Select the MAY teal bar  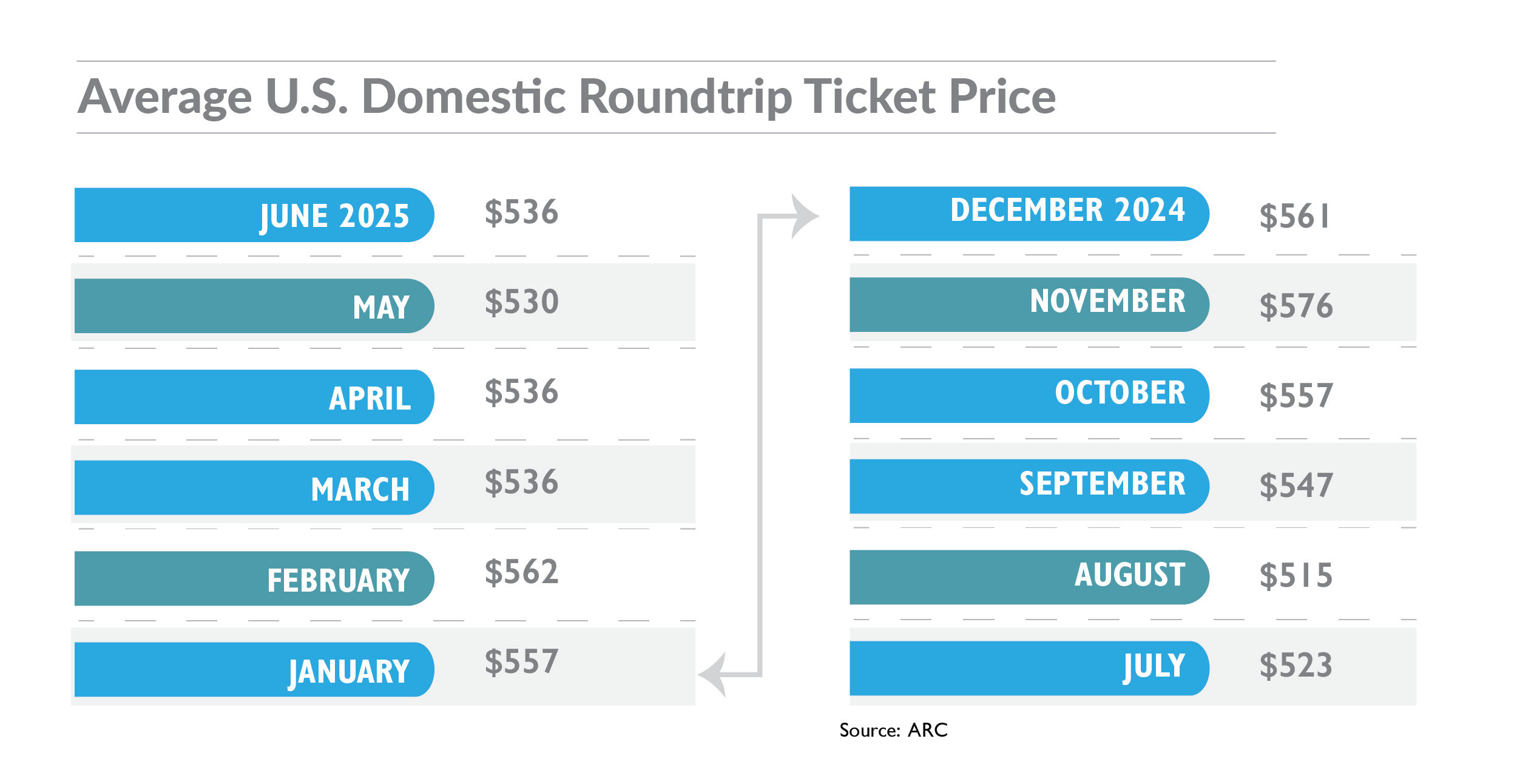(254, 306)
